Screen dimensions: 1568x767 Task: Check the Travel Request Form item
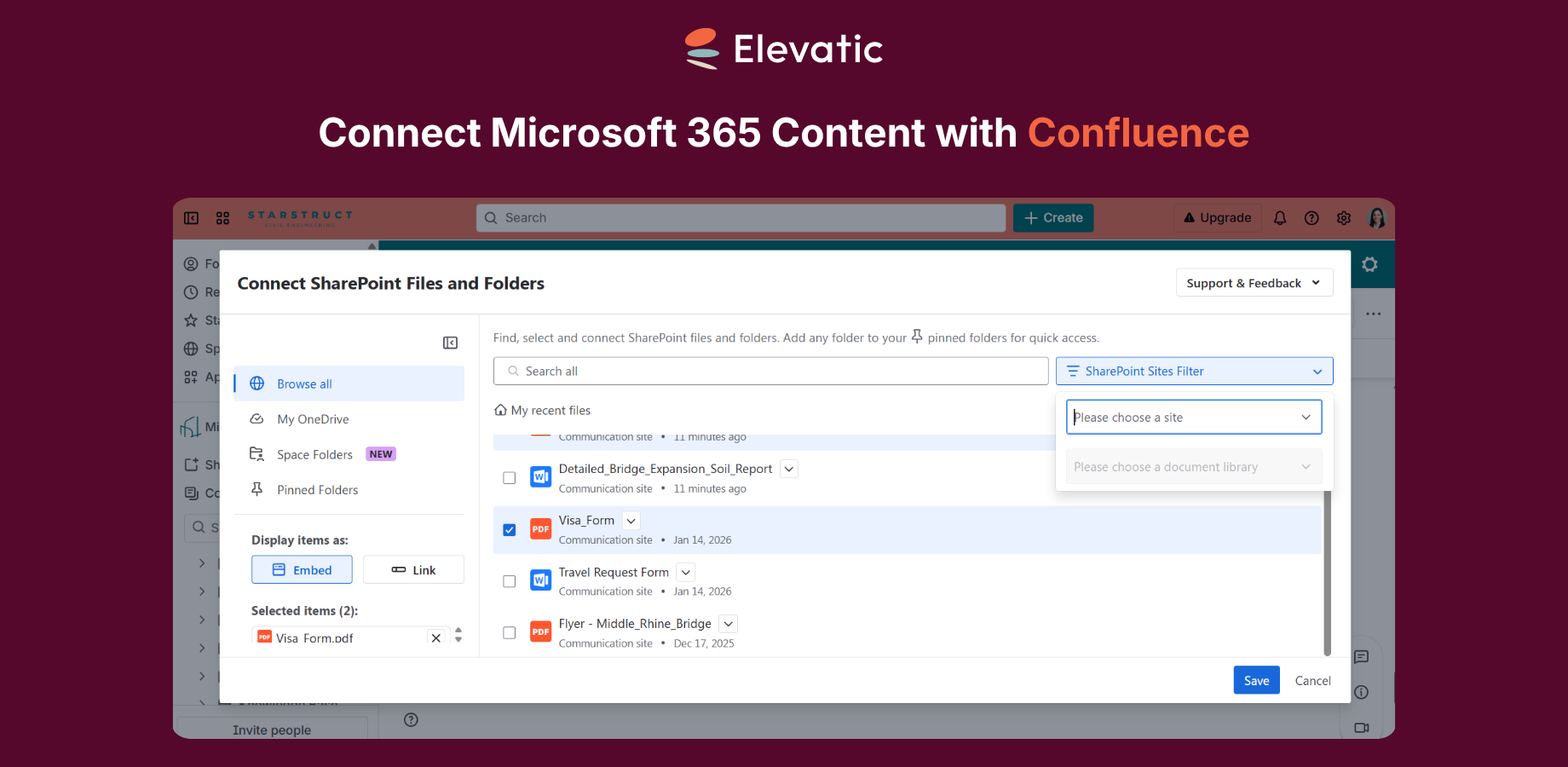tap(509, 580)
